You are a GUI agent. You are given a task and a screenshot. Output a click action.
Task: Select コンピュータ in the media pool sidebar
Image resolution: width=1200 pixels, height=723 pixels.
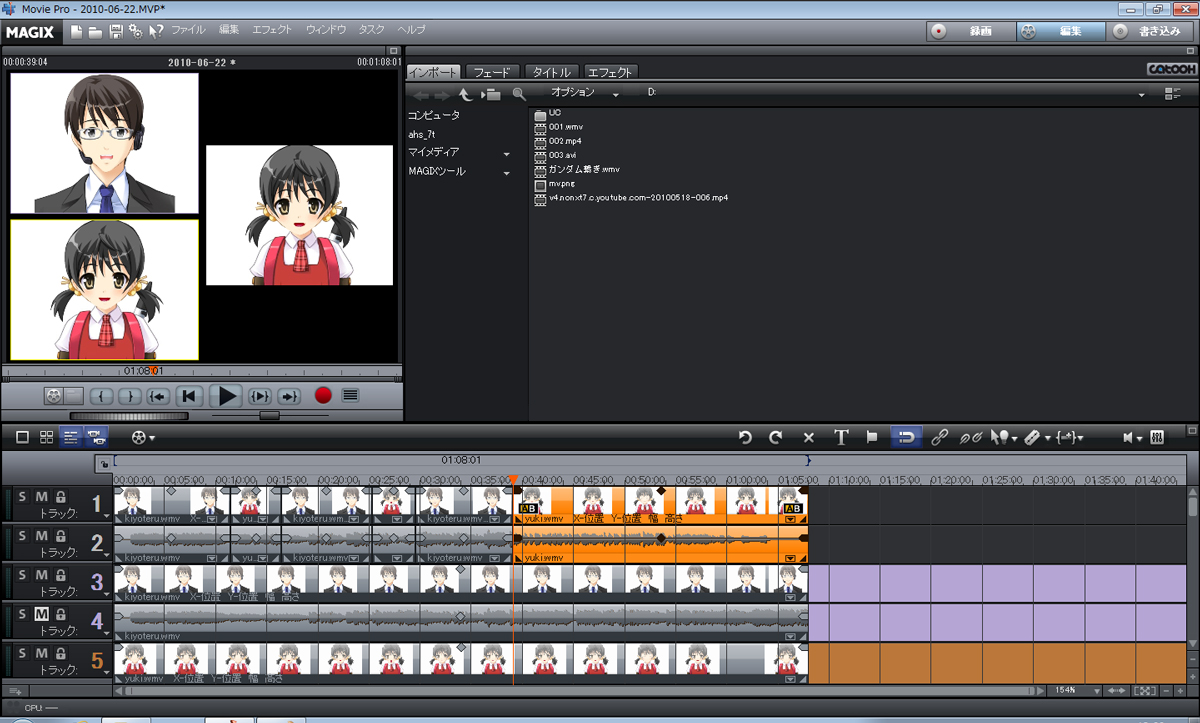434,116
